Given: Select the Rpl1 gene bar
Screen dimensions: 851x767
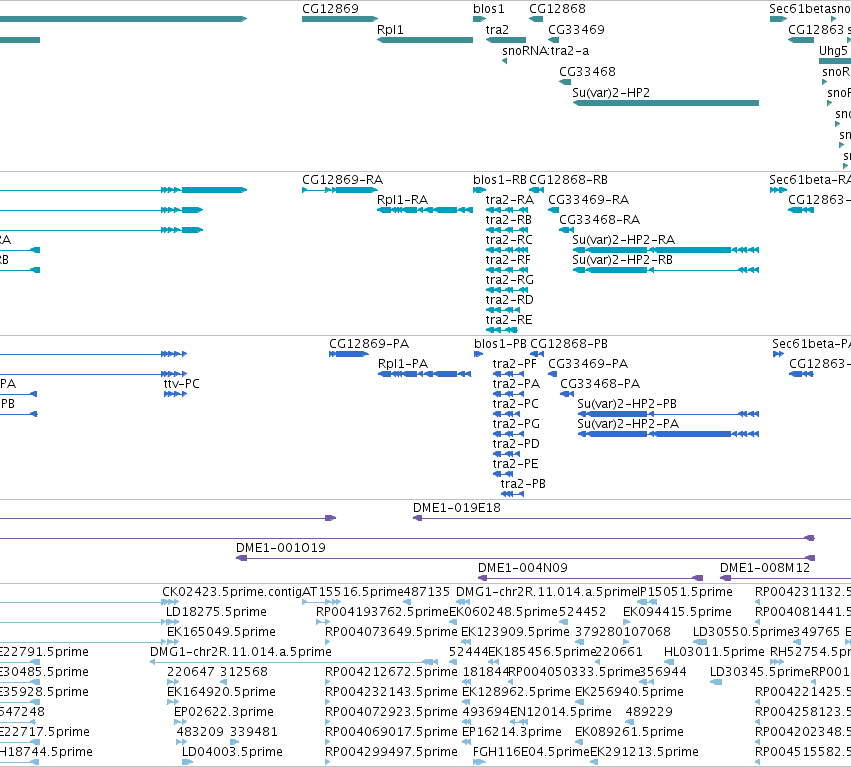Looking at the screenshot, I should click(425, 40).
